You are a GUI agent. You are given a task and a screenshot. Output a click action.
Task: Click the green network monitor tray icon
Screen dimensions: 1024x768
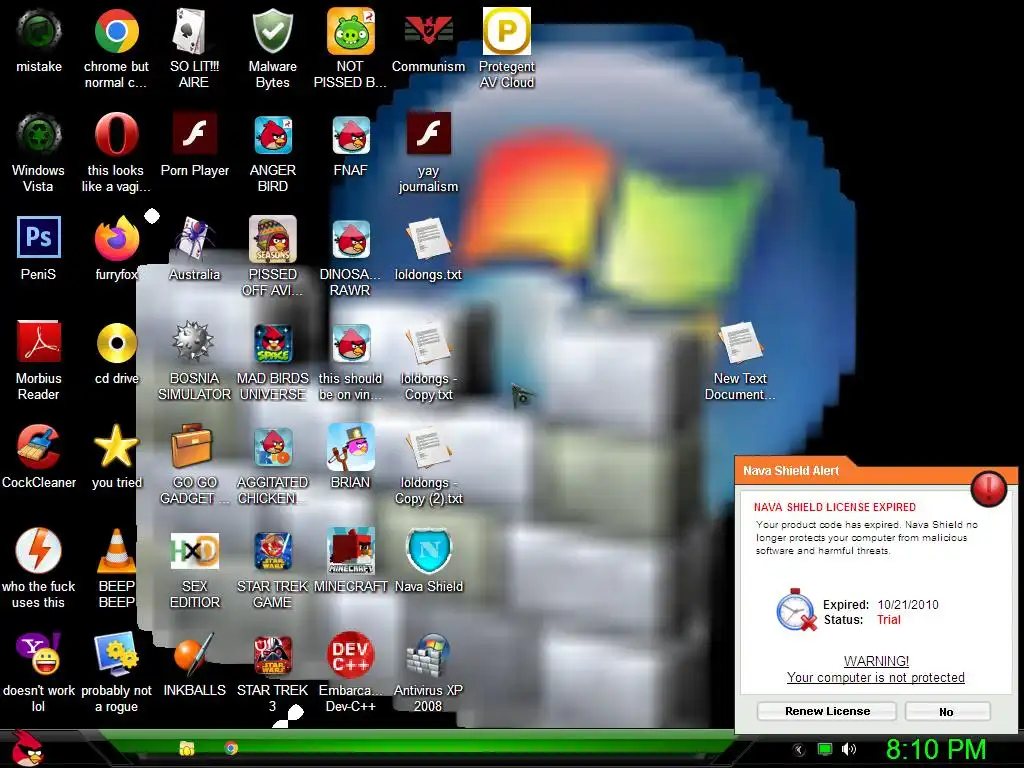pyautogui.click(x=825, y=749)
